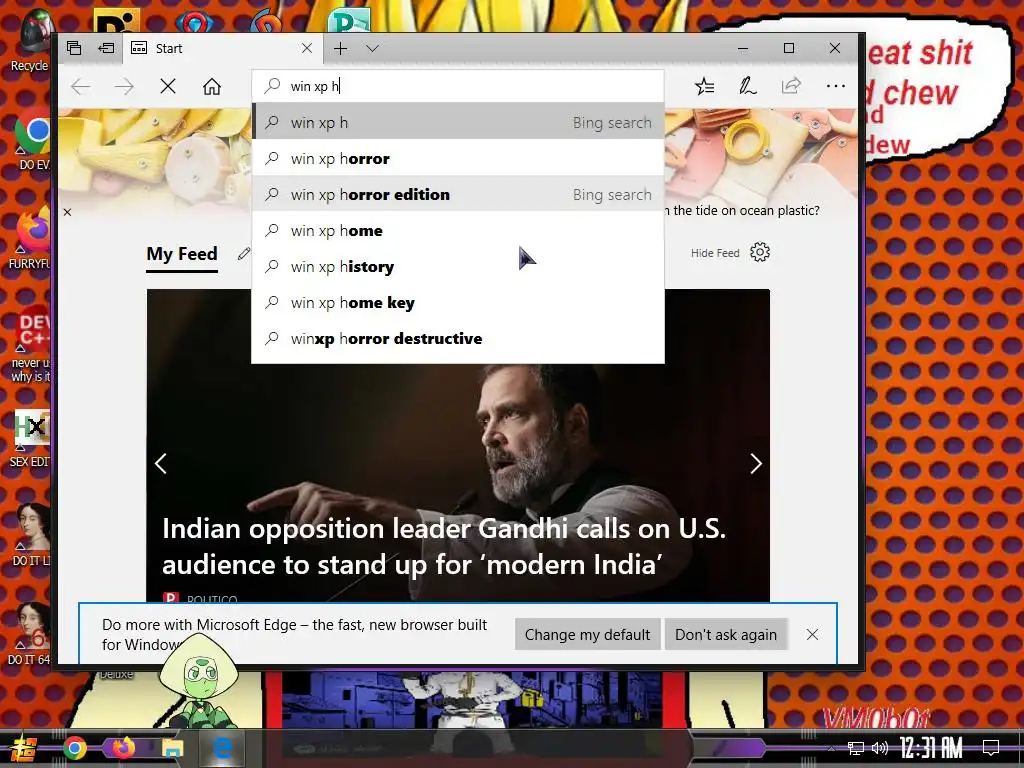Go back with the back arrow
This screenshot has height=768, width=1024.
point(80,86)
